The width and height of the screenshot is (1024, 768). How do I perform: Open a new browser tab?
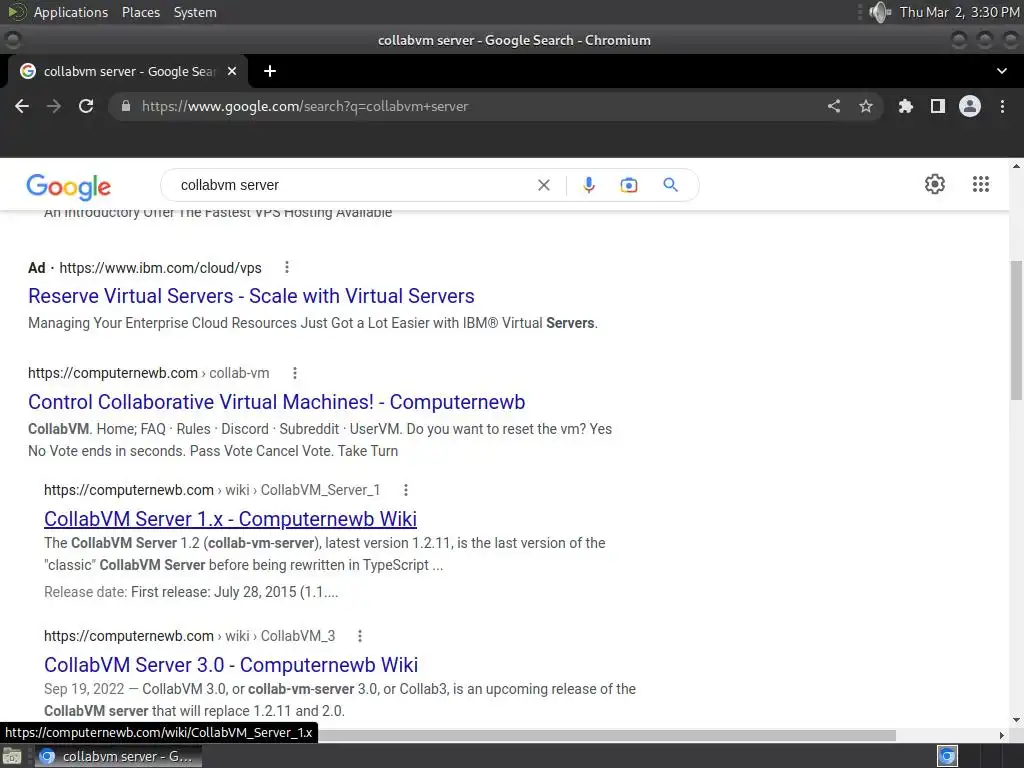pos(270,71)
